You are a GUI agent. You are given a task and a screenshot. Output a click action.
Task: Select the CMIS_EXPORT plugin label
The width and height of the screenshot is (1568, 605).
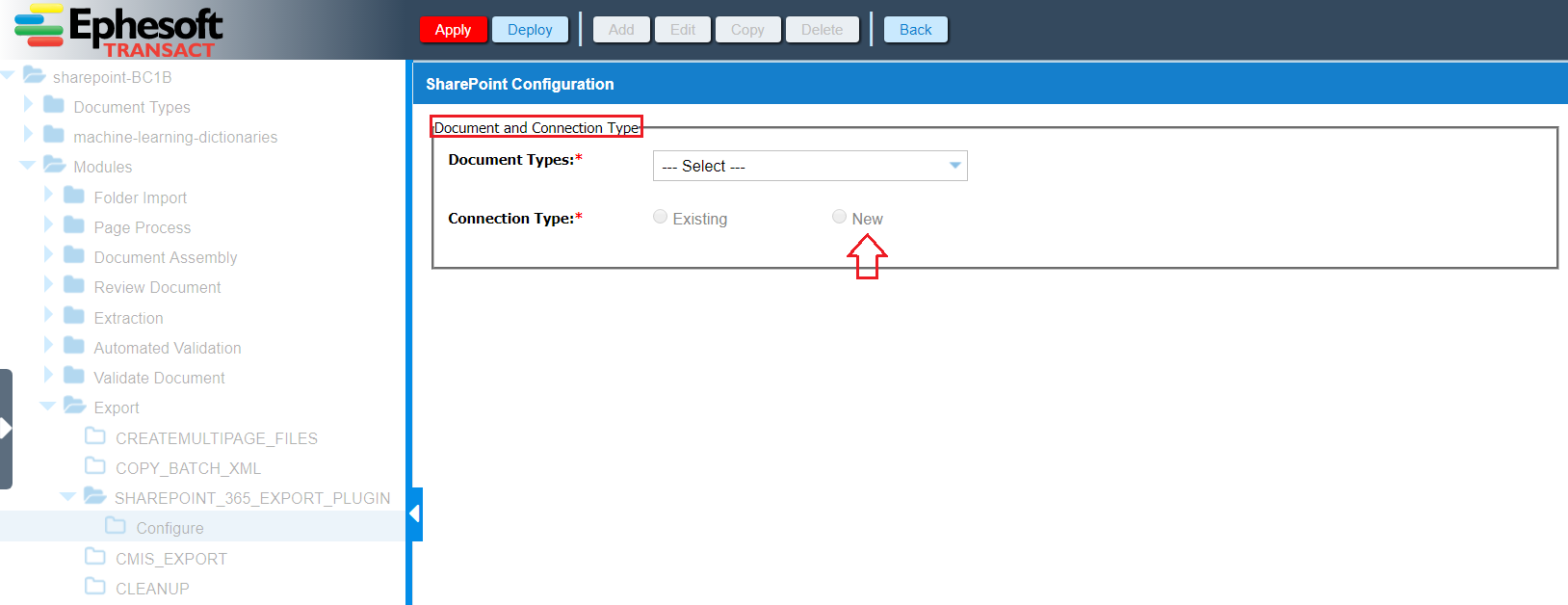pyautogui.click(x=171, y=559)
